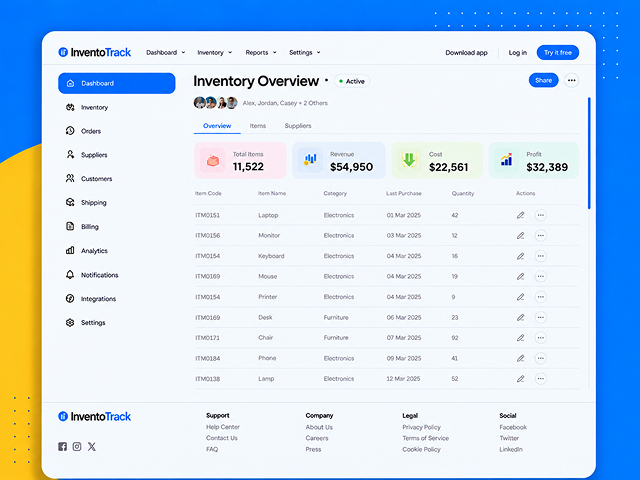Click the Share button

point(544,80)
